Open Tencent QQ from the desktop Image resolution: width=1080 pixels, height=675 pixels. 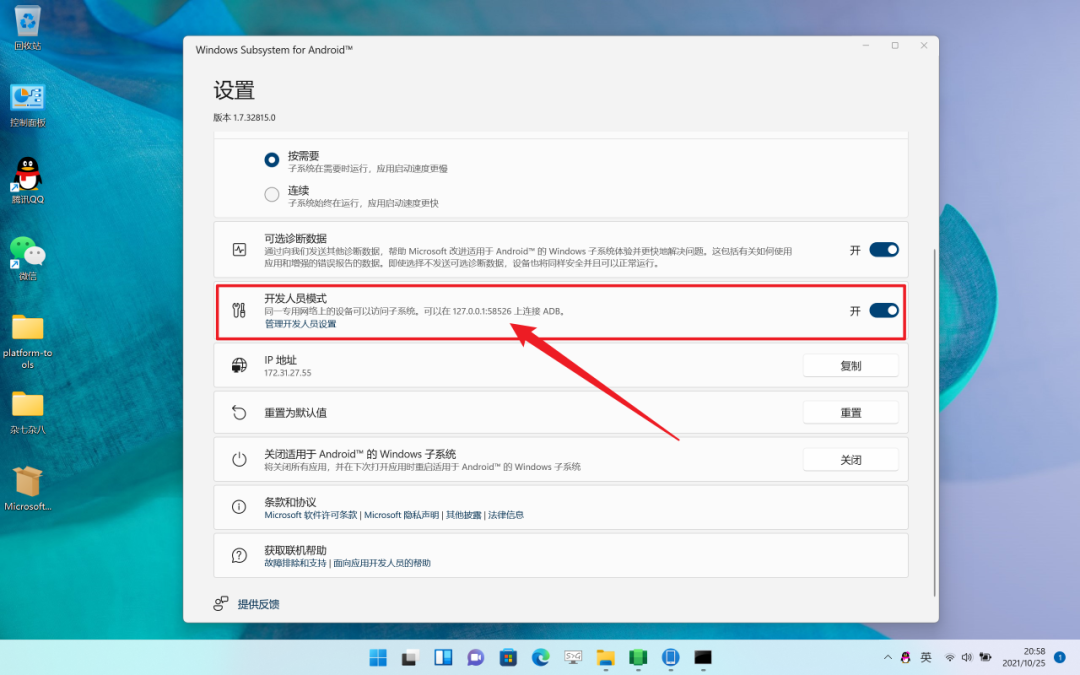coord(27,177)
